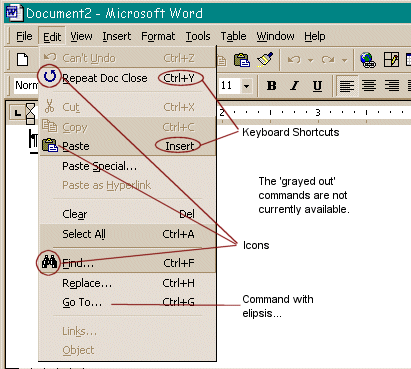Image resolution: width=411 pixels, height=369 pixels.
Task: Choose Paste Special... in Edit menu
Action: point(128,166)
